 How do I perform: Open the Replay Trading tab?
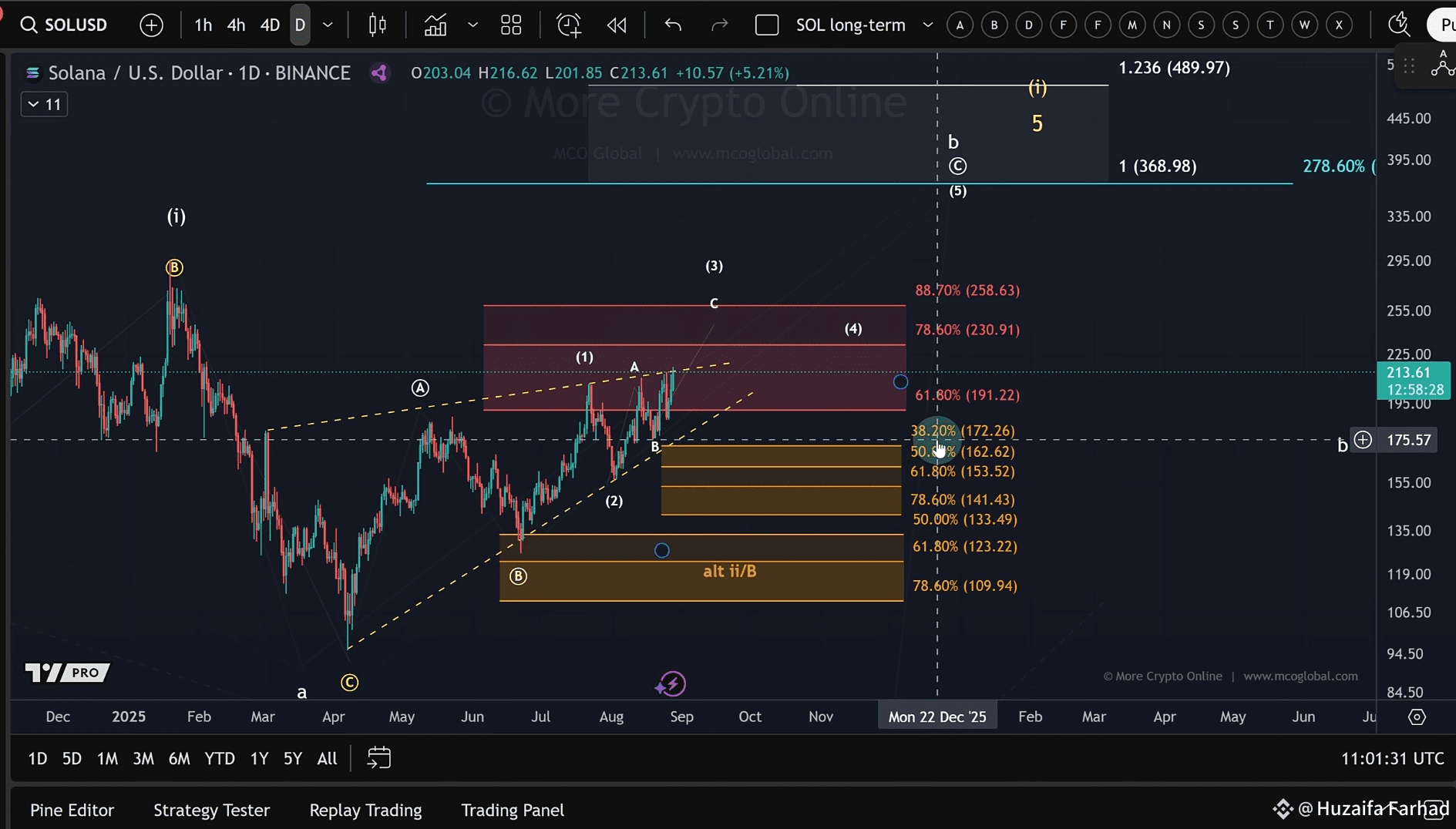365,811
